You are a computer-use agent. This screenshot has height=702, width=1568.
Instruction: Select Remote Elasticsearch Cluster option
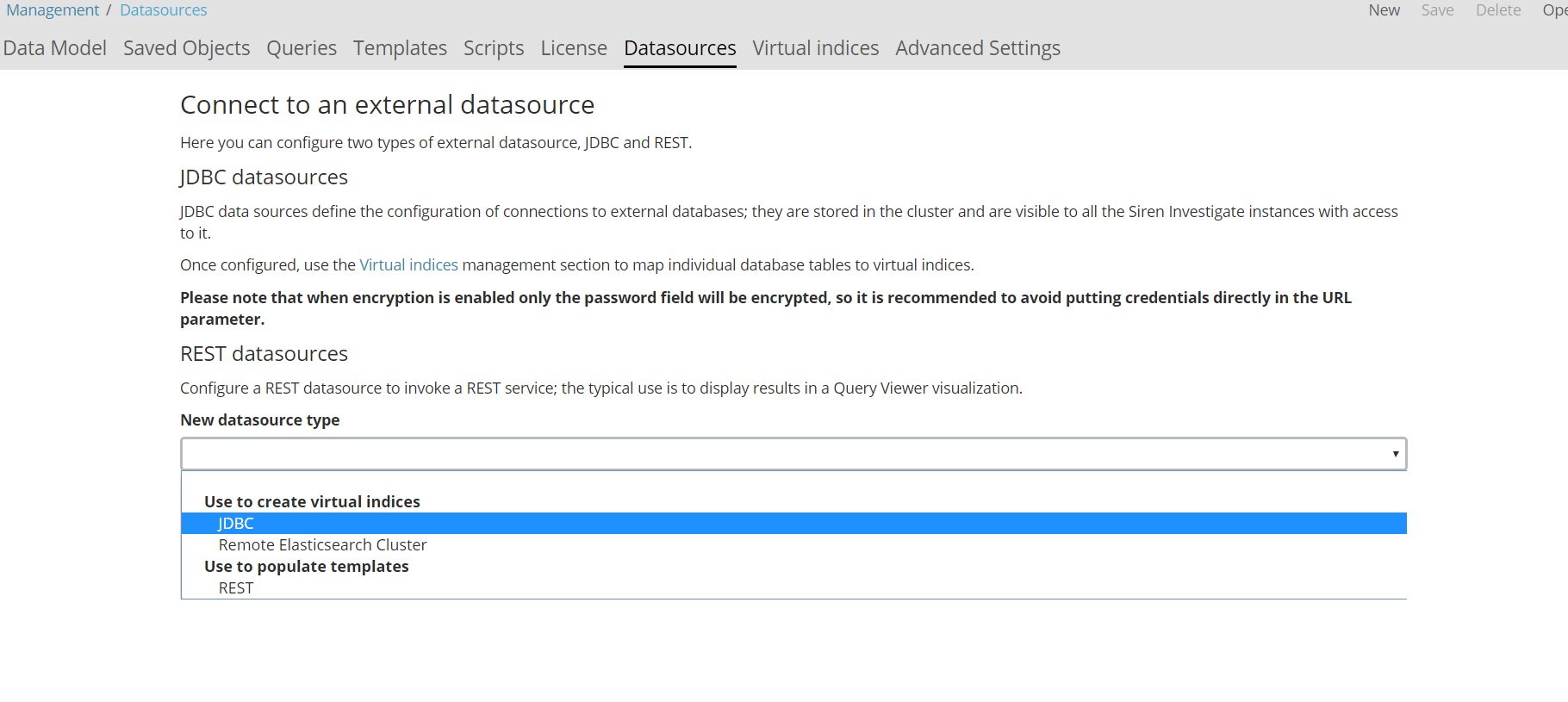click(322, 545)
